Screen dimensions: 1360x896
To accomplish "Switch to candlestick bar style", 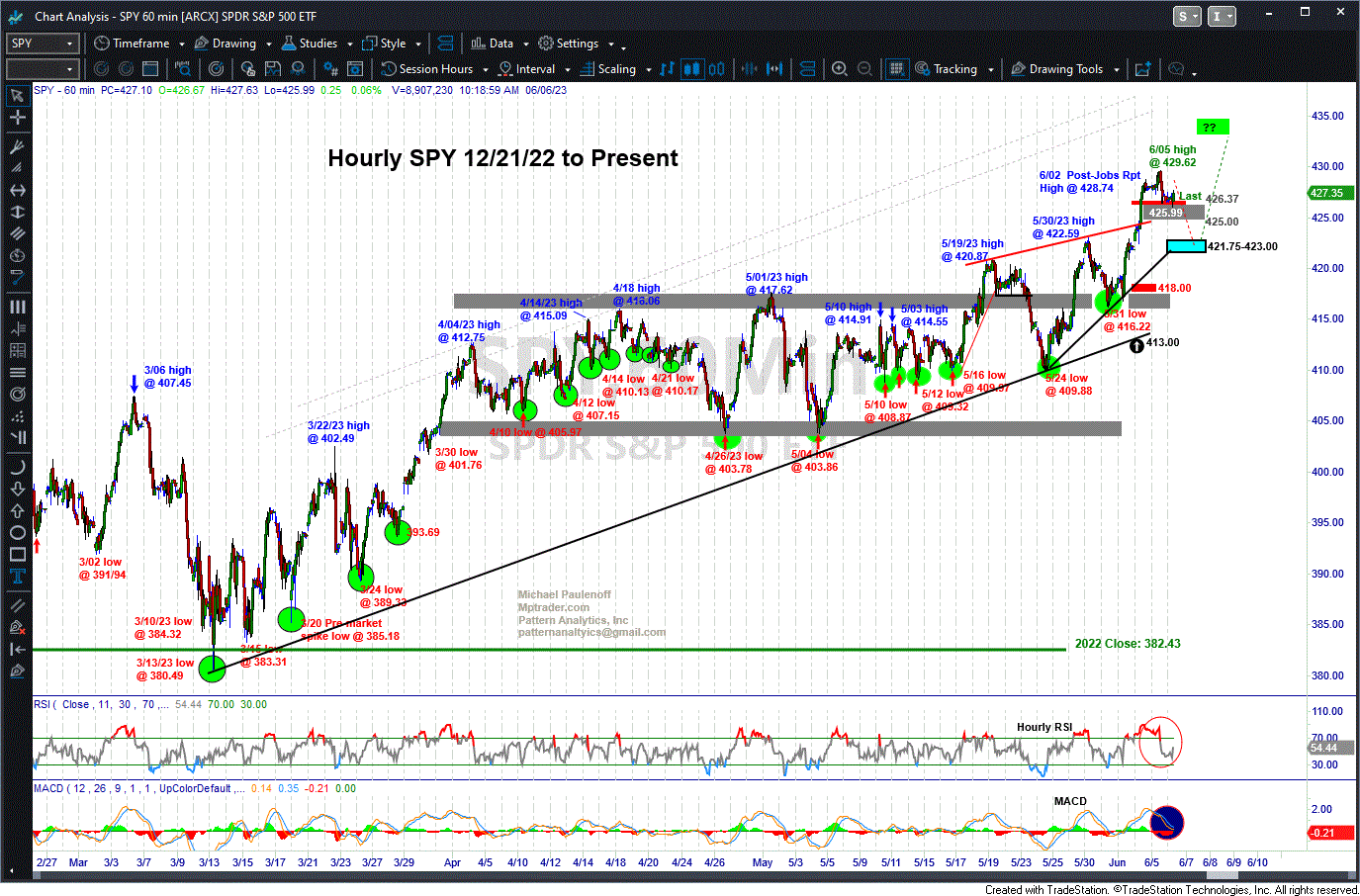I will [692, 69].
